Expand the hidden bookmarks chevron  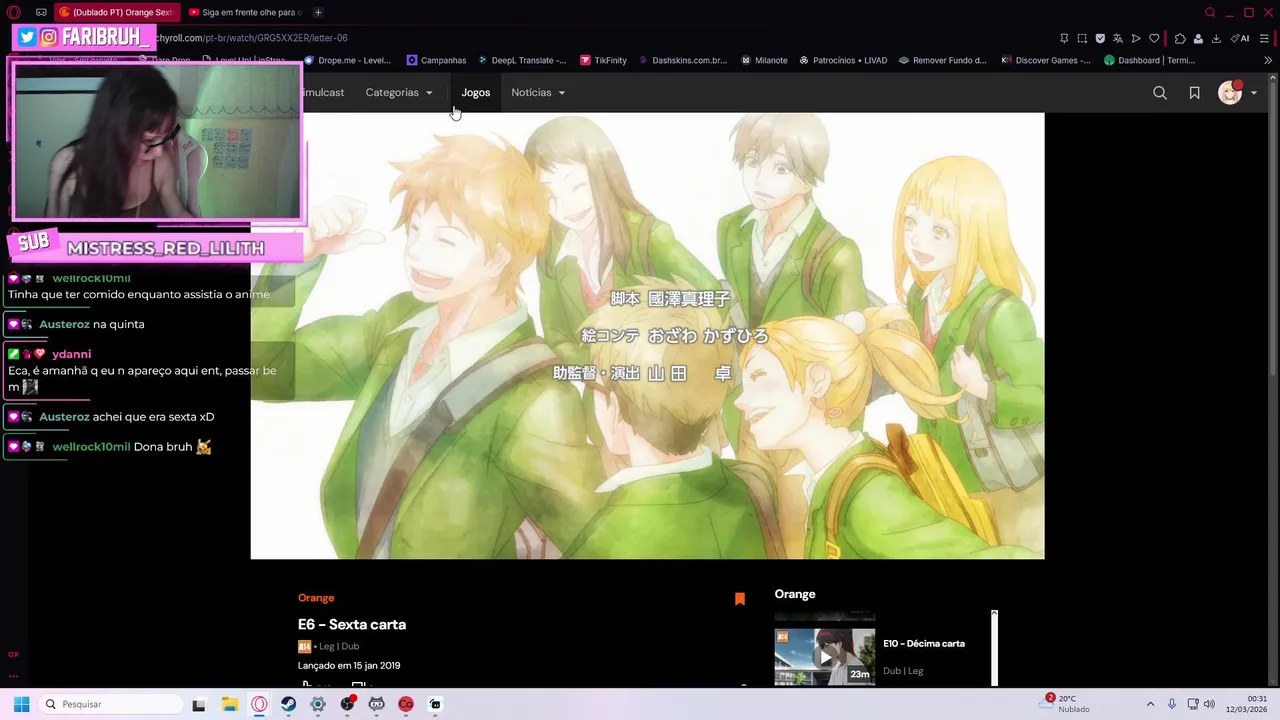coord(1268,60)
